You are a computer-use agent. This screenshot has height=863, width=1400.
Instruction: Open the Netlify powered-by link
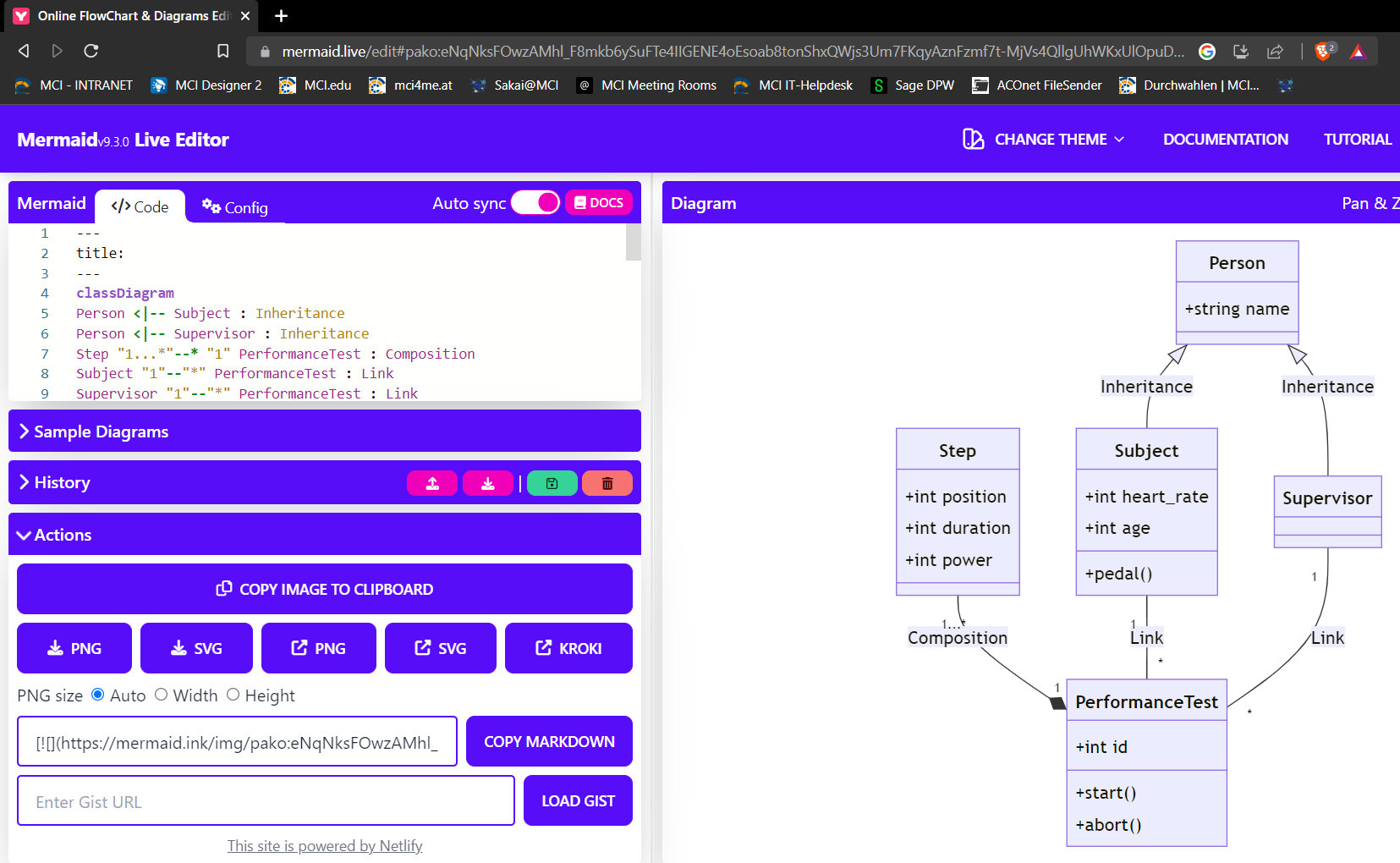[x=325, y=845]
